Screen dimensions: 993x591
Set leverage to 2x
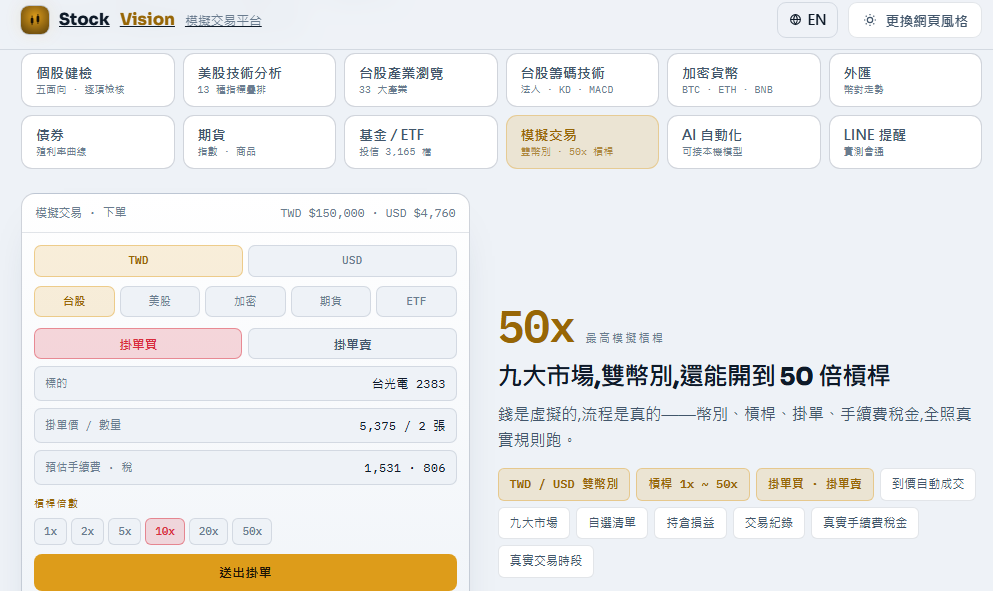tap(87, 531)
